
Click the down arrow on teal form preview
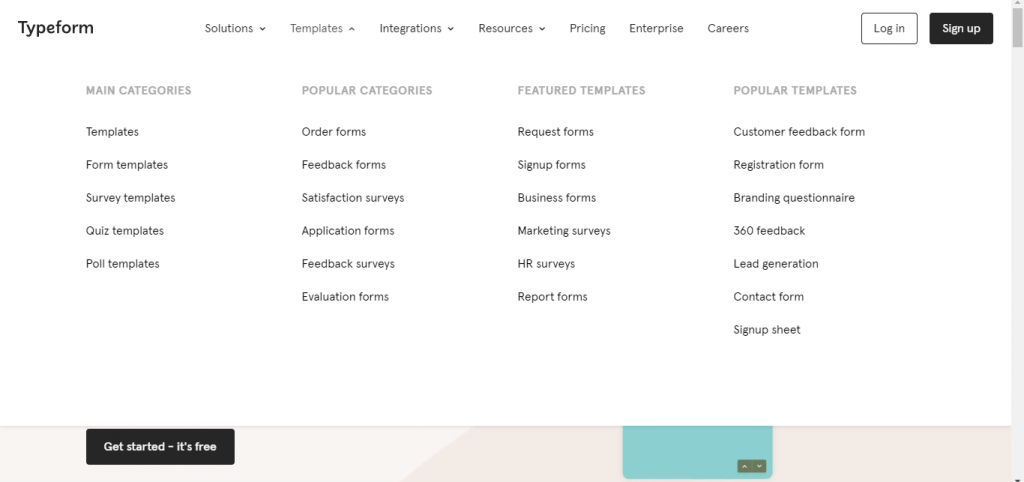coord(759,466)
